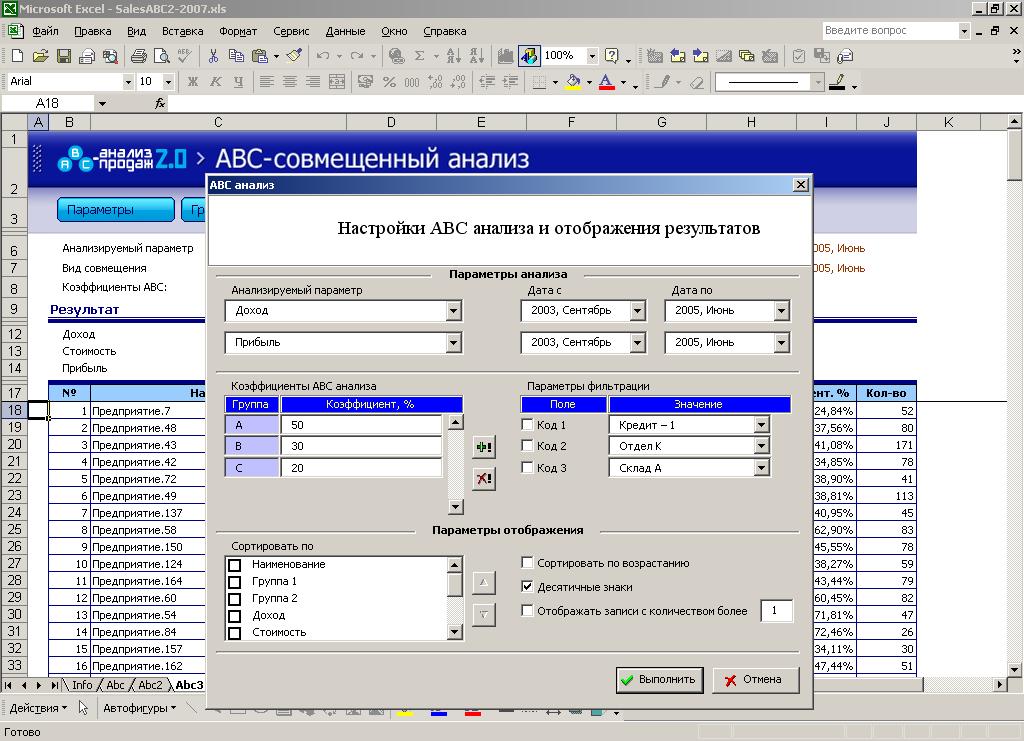Check Отображать записи с количеством более
Screen dimensions: 1024x741
coord(527,610)
